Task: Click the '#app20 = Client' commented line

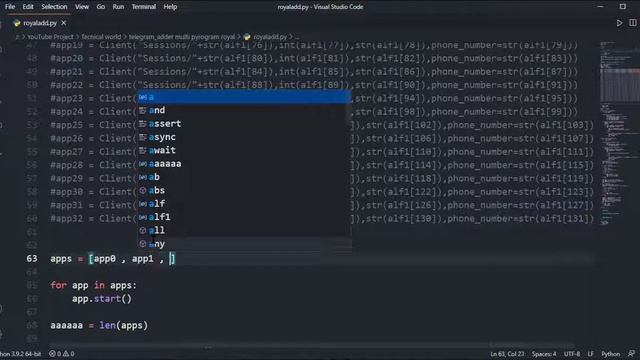Action: tap(314, 58)
